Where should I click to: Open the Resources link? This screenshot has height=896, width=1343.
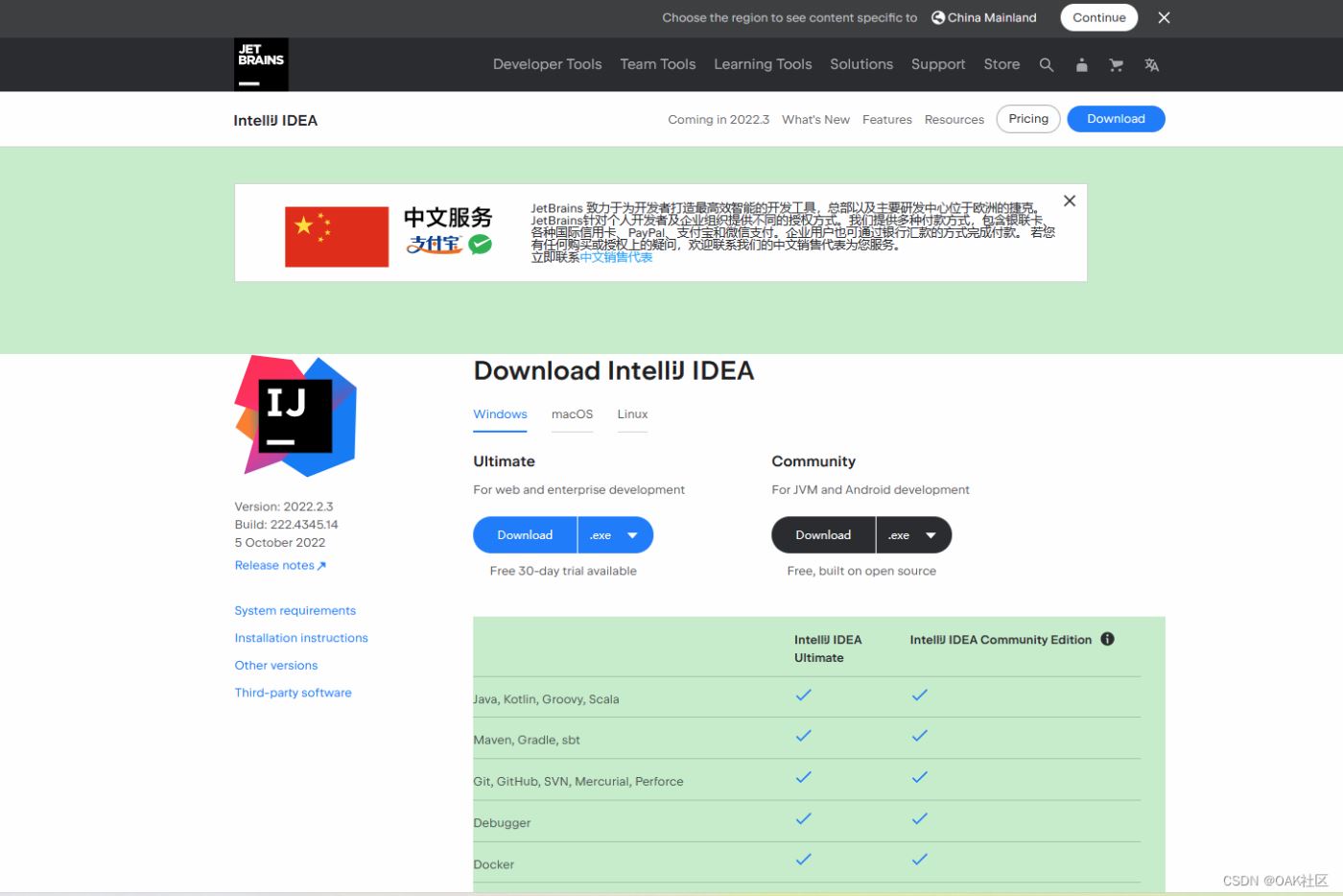click(954, 120)
